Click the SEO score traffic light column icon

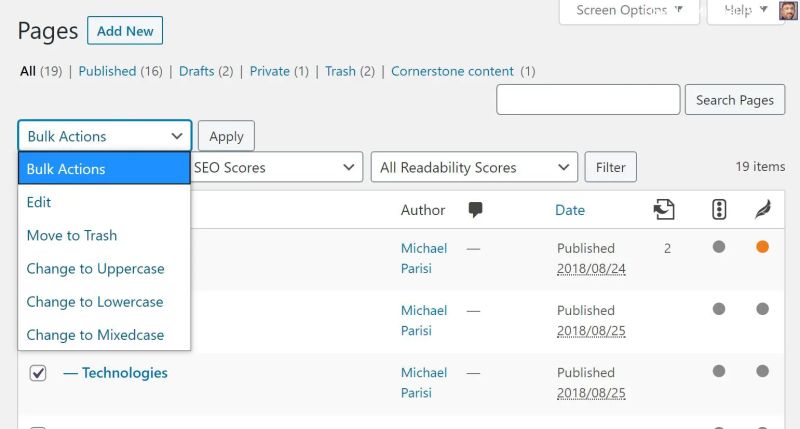point(719,210)
